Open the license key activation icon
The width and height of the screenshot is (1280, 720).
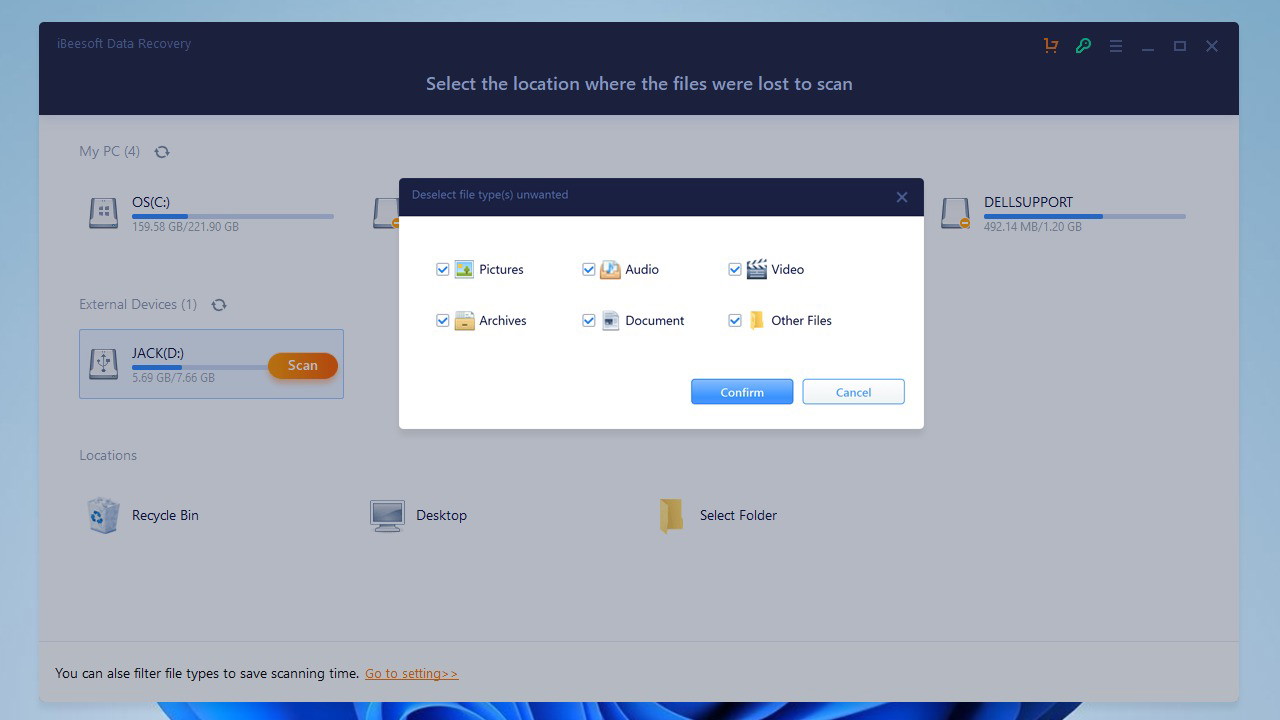1083,46
